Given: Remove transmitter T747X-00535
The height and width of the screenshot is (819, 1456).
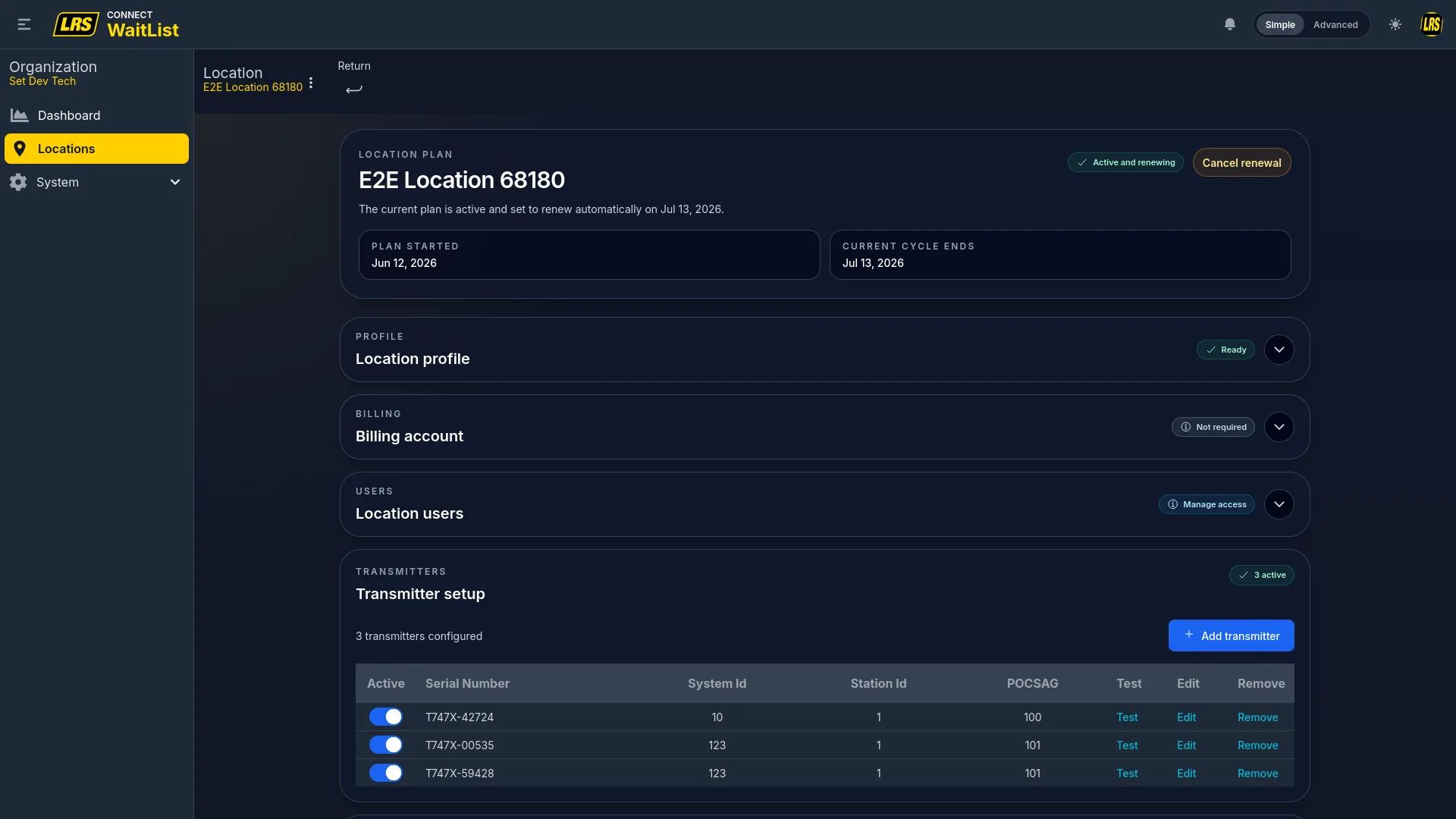Looking at the screenshot, I should [x=1257, y=745].
